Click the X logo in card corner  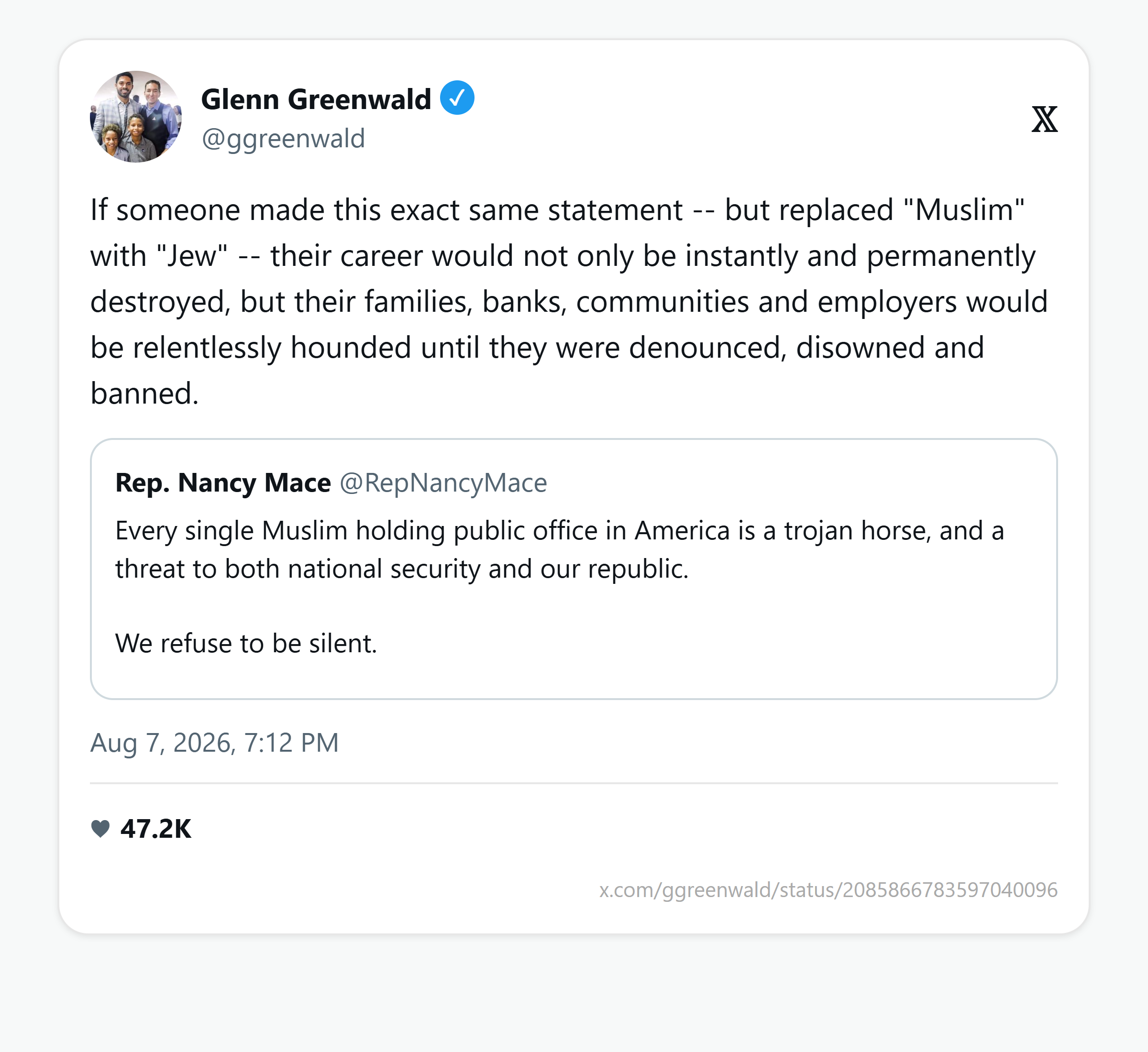pos(1044,120)
